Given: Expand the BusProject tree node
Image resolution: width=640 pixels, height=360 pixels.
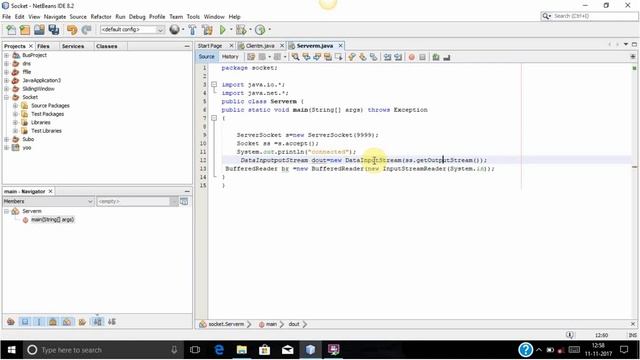Looking at the screenshot, I should (x=7, y=55).
